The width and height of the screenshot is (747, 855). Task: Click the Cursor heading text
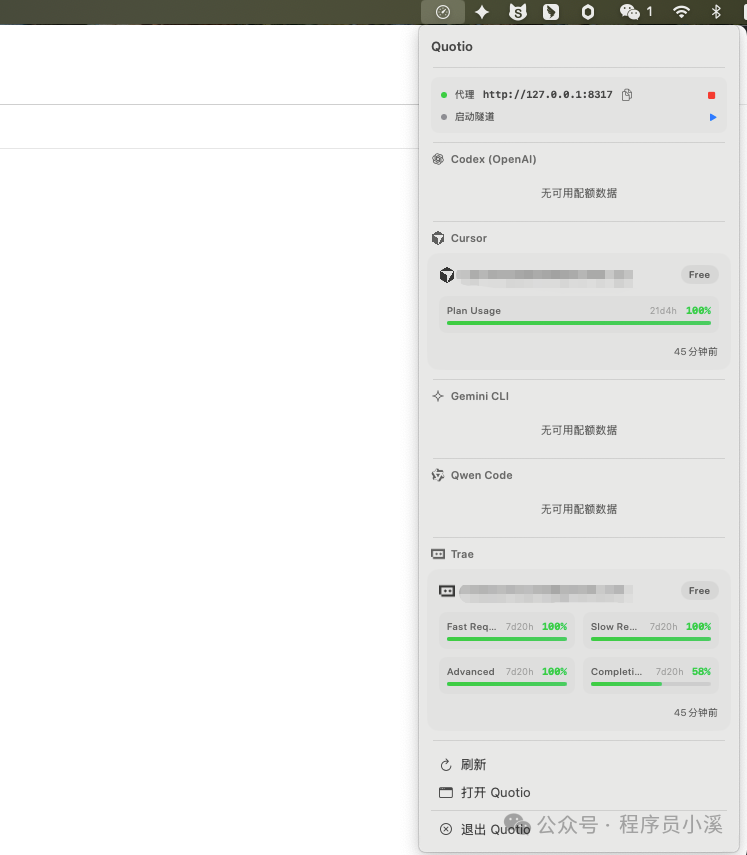click(x=469, y=238)
